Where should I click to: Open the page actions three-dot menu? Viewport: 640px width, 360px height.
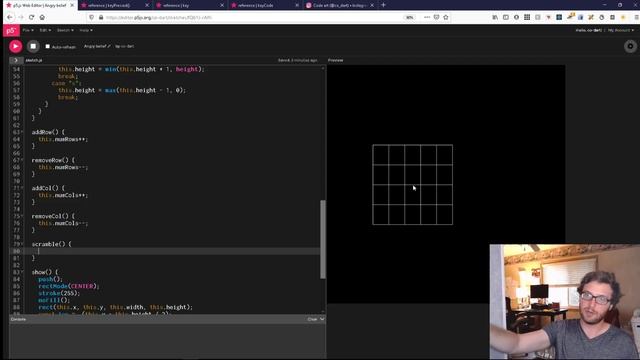pos(427,18)
